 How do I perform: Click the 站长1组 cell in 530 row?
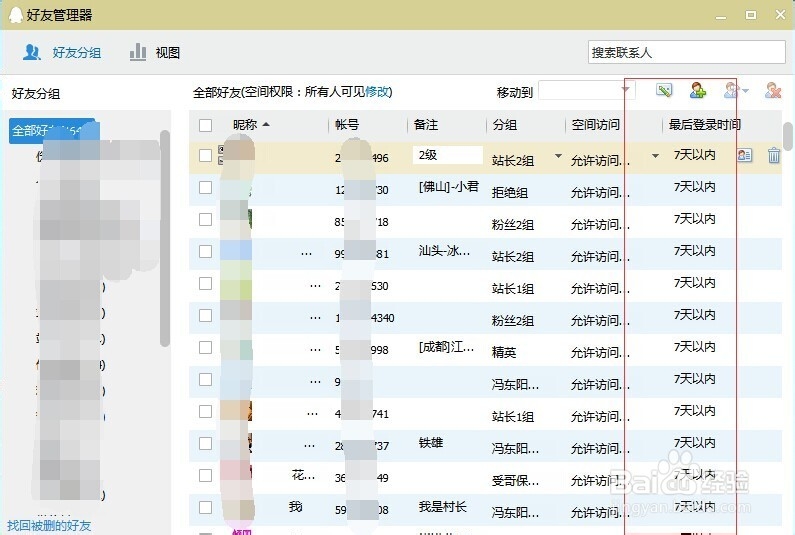coord(512,289)
